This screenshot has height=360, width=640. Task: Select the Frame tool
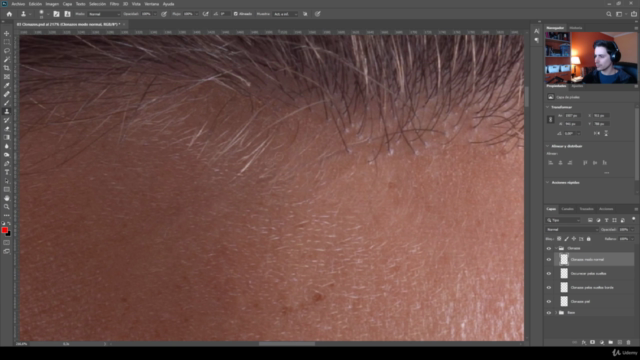[x=7, y=76]
